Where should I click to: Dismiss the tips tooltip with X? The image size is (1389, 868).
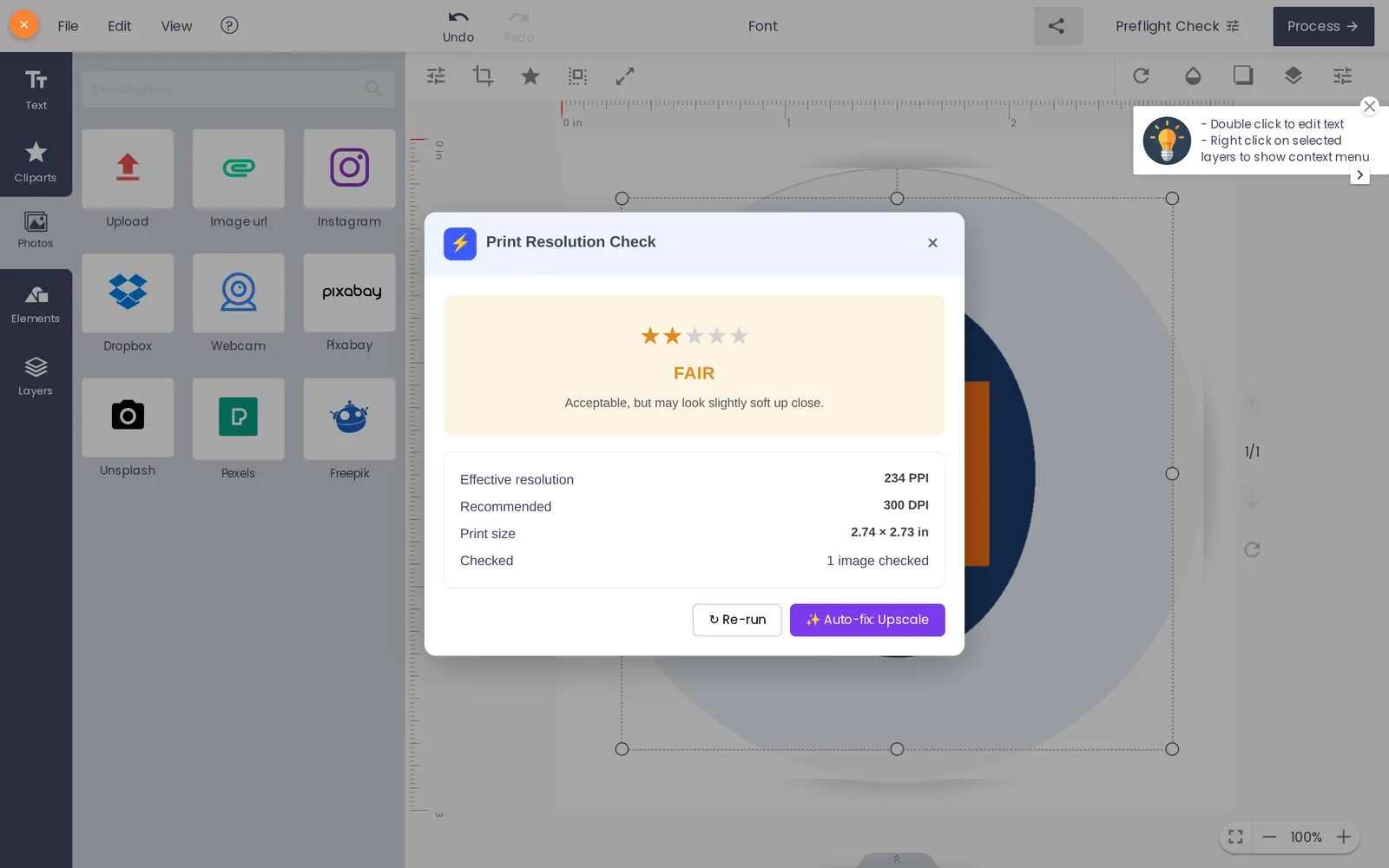click(x=1370, y=107)
